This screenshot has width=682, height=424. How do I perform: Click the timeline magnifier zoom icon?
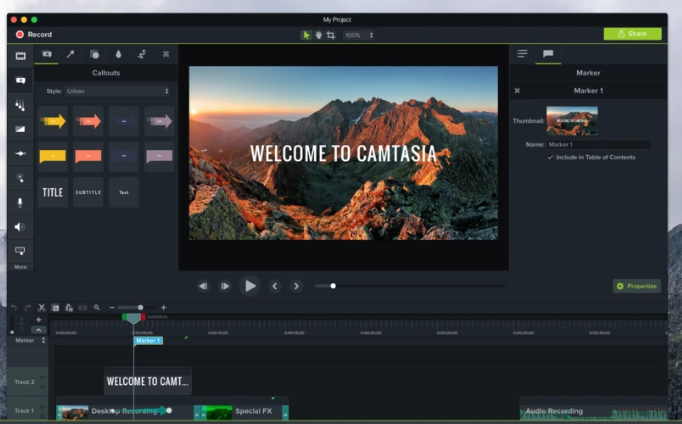(97, 307)
